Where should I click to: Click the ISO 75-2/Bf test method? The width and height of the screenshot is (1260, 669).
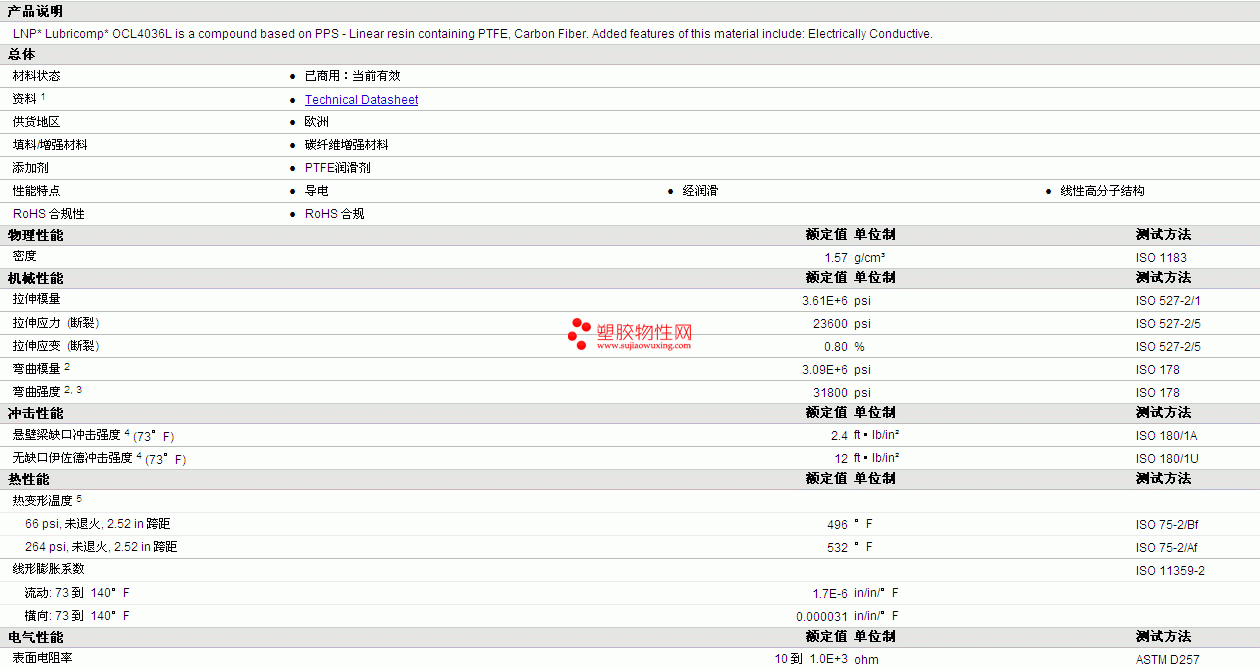1169,525
